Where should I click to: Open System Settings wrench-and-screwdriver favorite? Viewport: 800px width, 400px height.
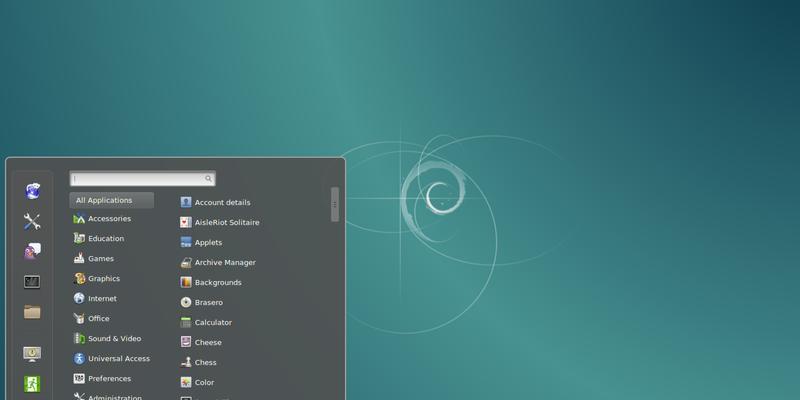tap(32, 221)
